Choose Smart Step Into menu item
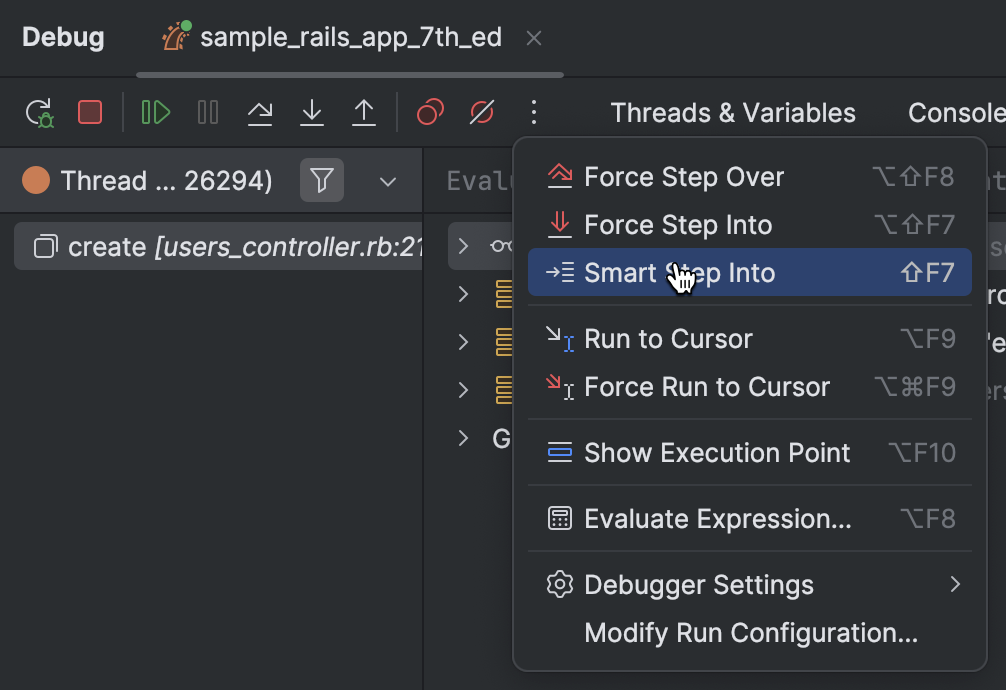This screenshot has width=1006, height=690. pos(749,273)
